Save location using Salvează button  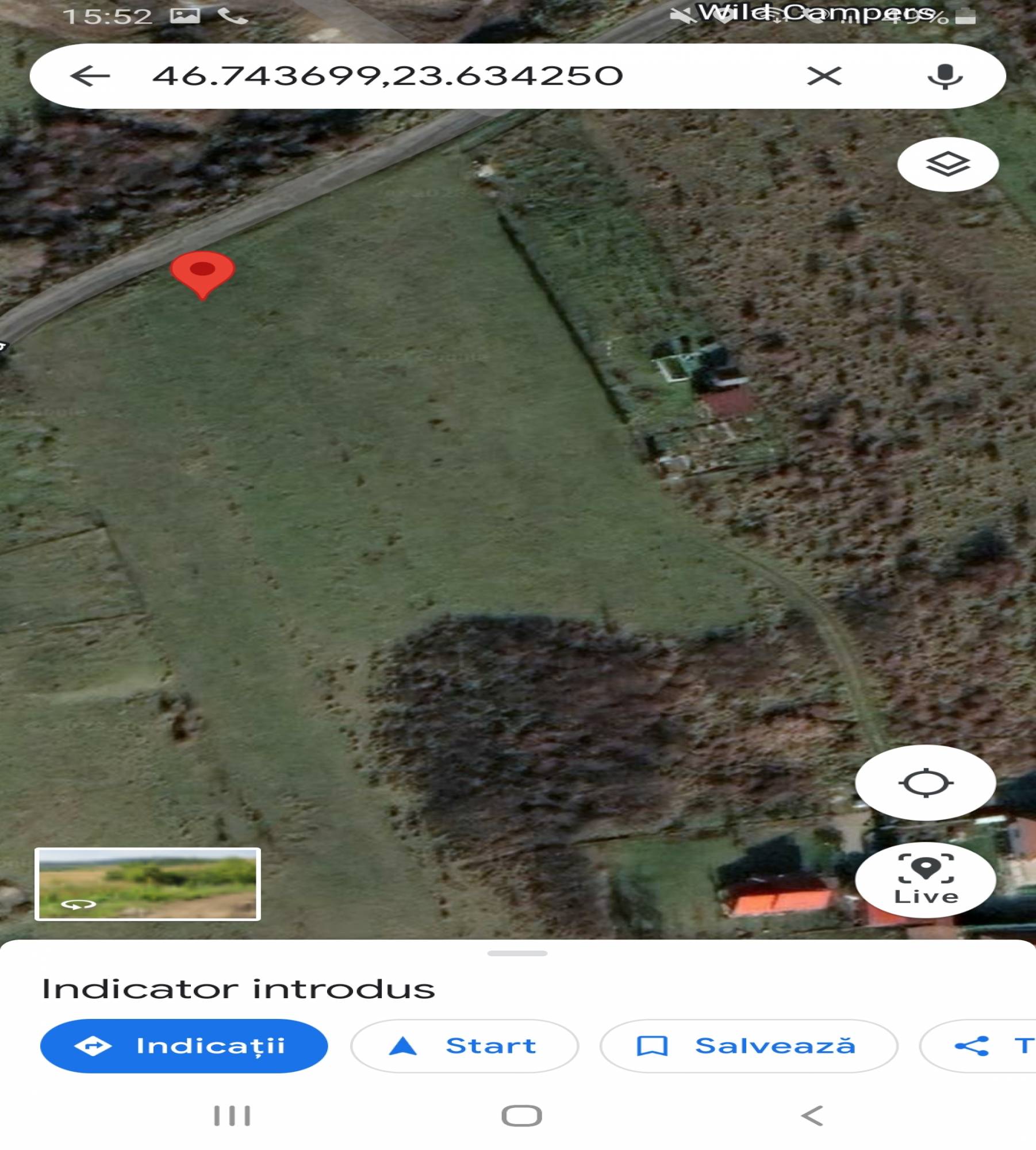749,1046
